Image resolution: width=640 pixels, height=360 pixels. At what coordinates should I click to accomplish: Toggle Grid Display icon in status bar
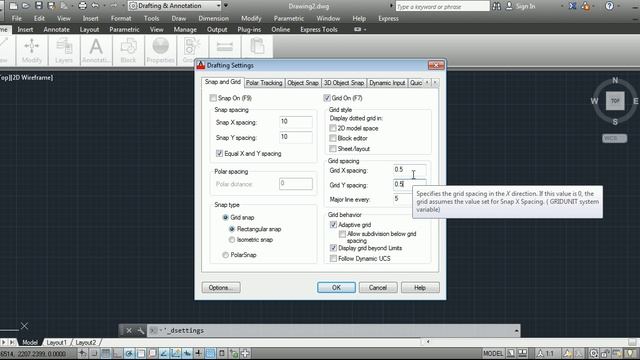coord(106,353)
